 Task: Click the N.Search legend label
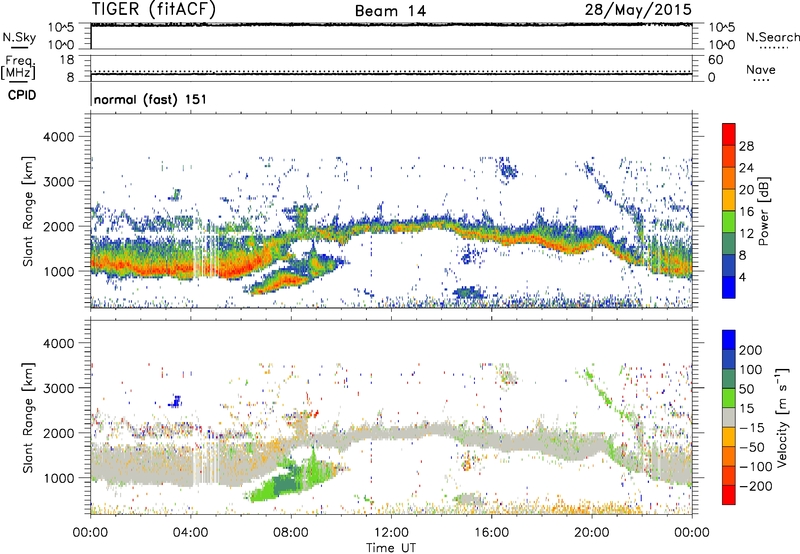pos(772,37)
